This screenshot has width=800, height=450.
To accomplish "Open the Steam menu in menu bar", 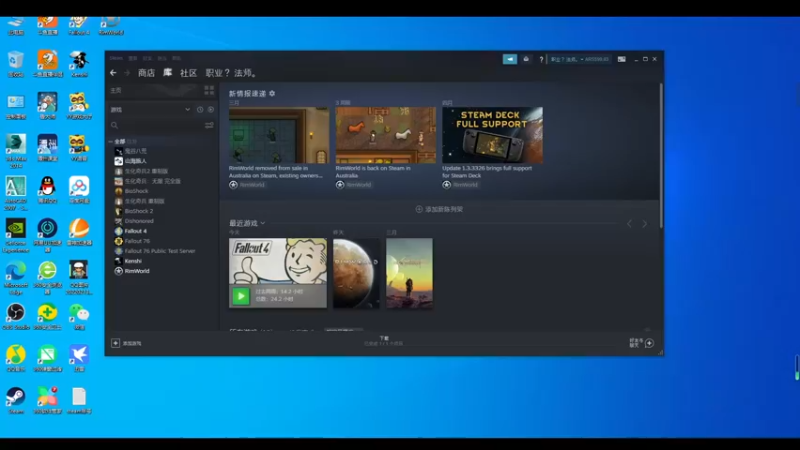I will pos(116,58).
